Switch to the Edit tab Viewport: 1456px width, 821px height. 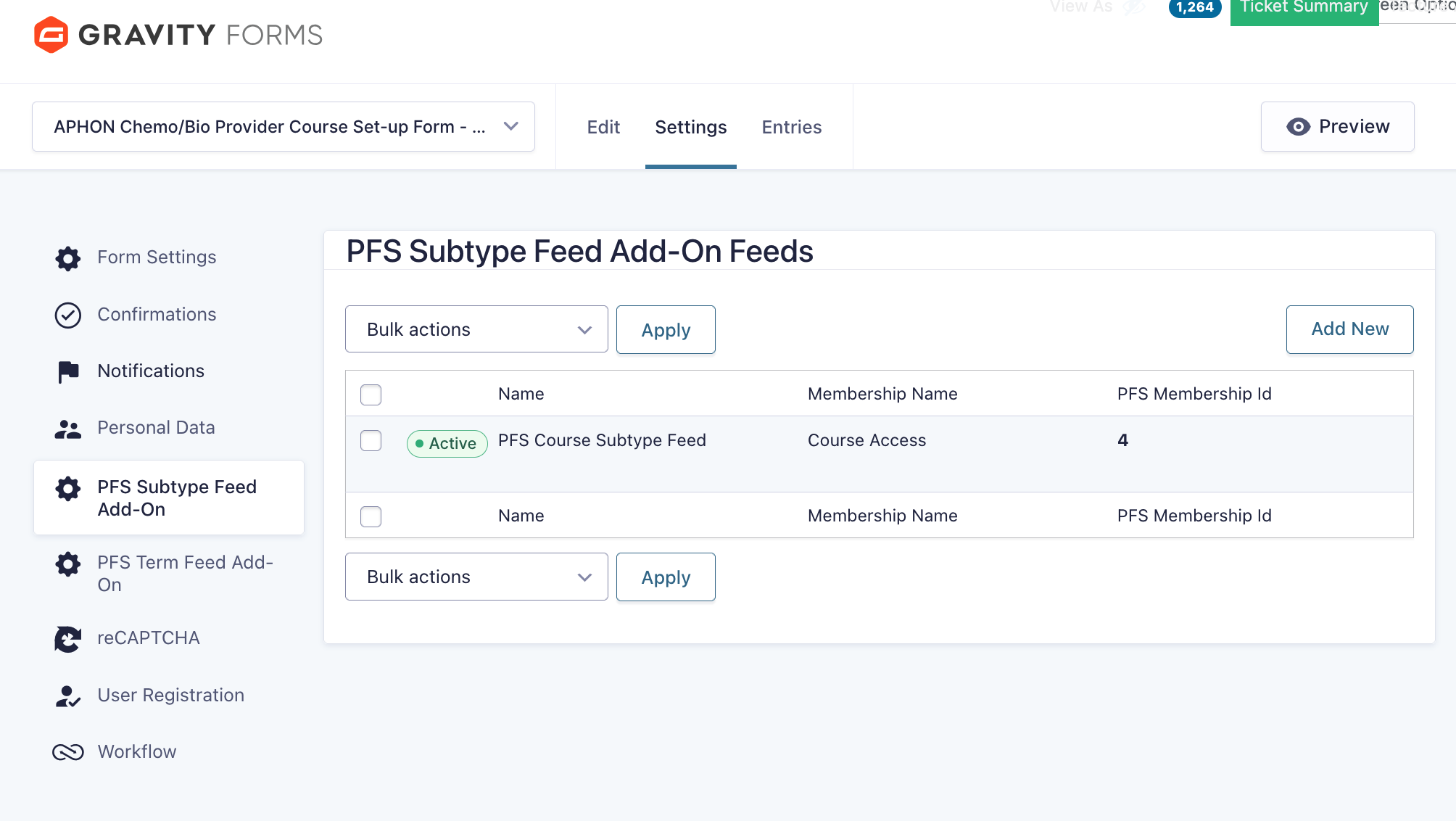(x=603, y=127)
